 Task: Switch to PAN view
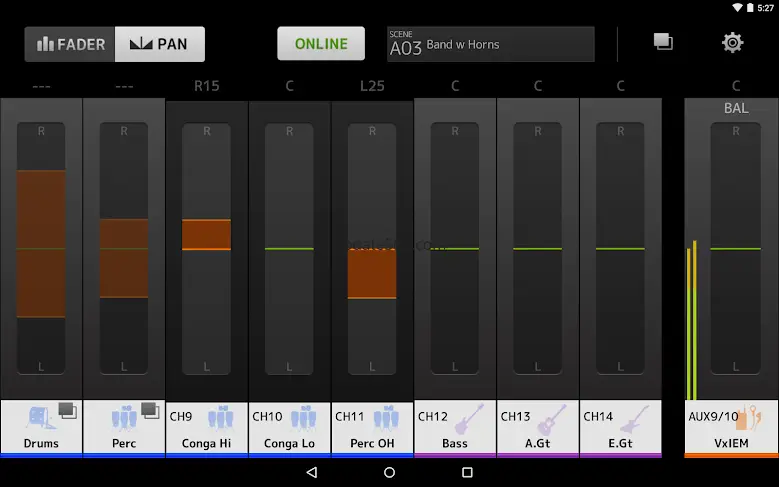[160, 44]
